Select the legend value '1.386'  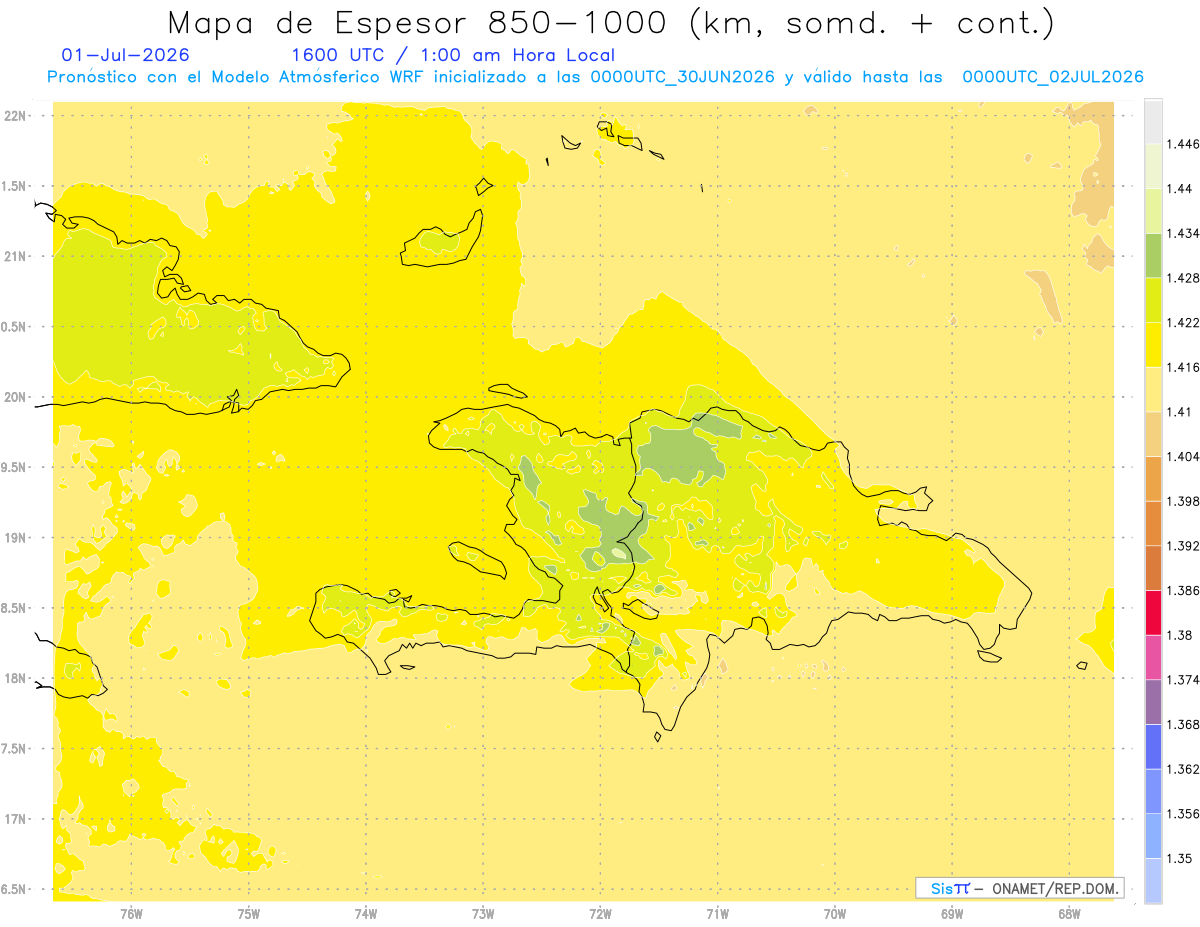(1183, 590)
